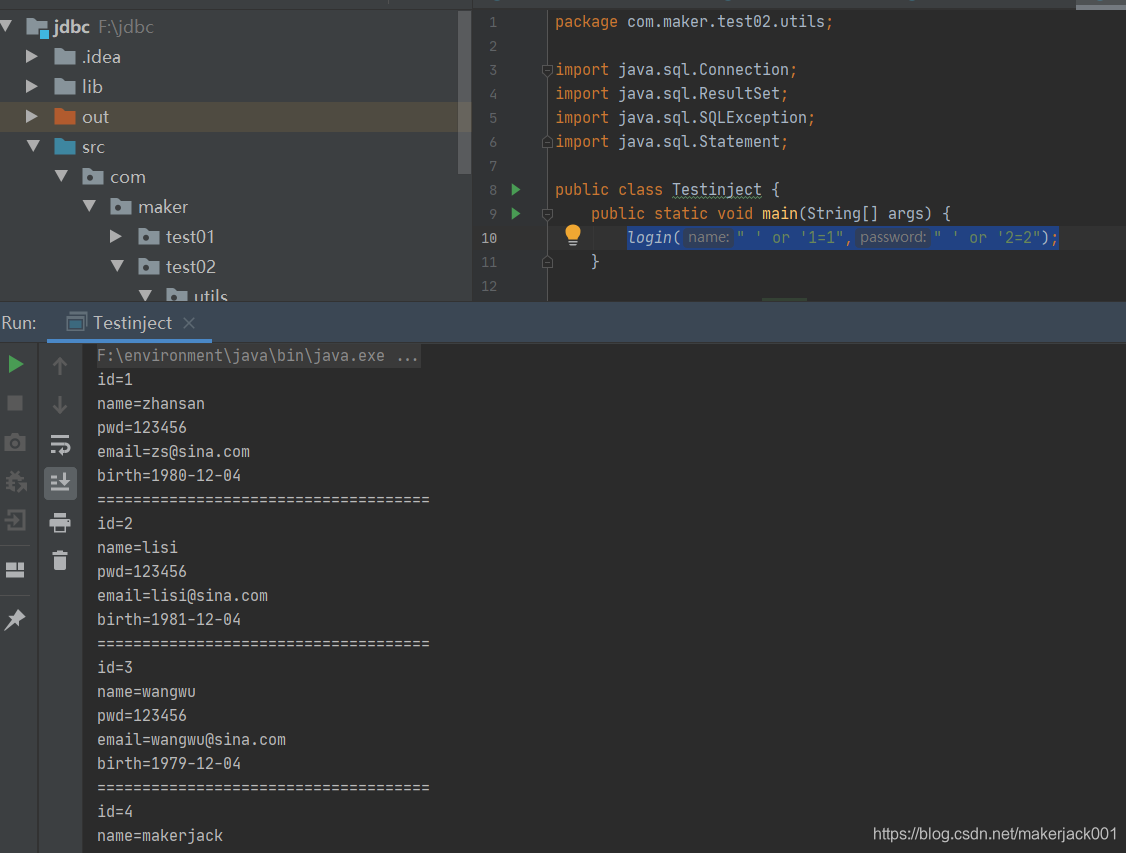Collapse the com package arrow
The height and width of the screenshot is (853, 1126).
tap(62, 176)
